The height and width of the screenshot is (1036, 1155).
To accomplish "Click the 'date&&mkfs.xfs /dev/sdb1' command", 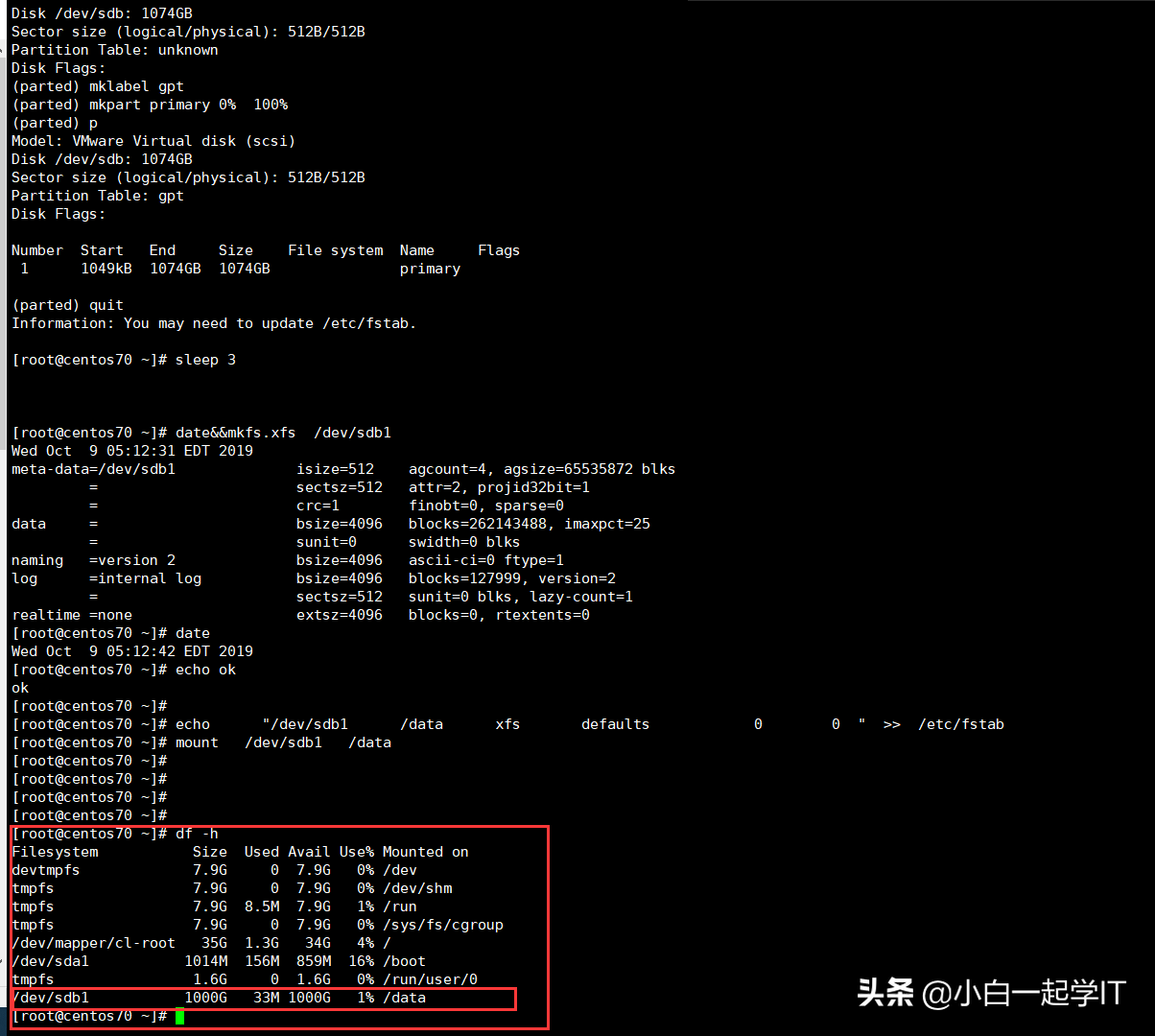I will point(283,433).
